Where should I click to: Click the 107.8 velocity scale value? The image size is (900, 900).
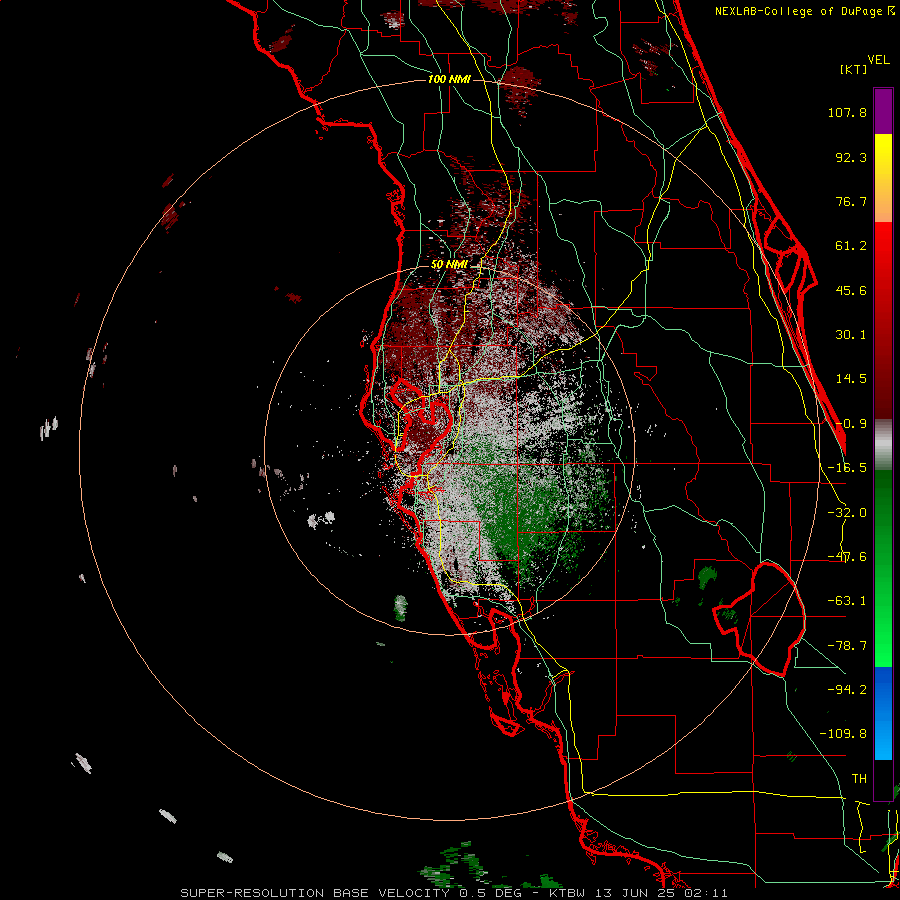click(847, 112)
